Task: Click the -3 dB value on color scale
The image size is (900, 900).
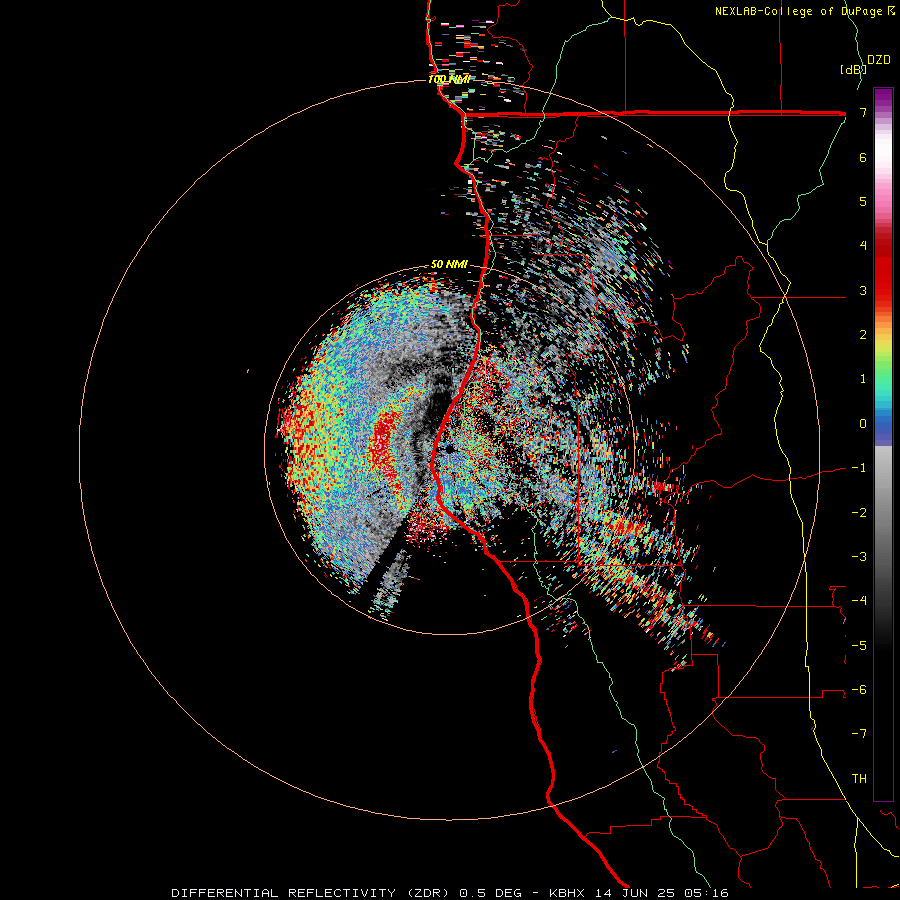Action: coord(859,557)
